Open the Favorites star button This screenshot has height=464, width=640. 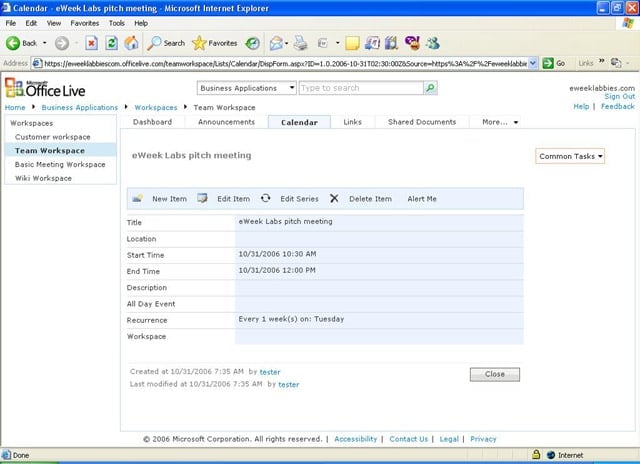click(215, 43)
